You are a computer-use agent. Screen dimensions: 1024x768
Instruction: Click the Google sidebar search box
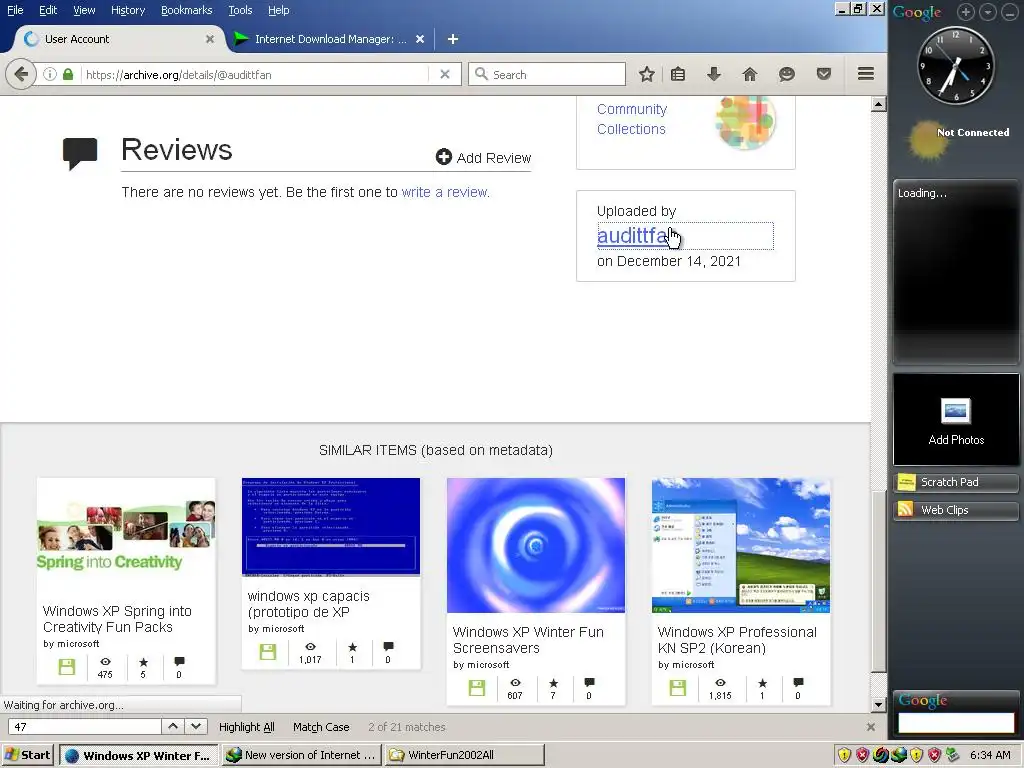pyautogui.click(x=955, y=722)
